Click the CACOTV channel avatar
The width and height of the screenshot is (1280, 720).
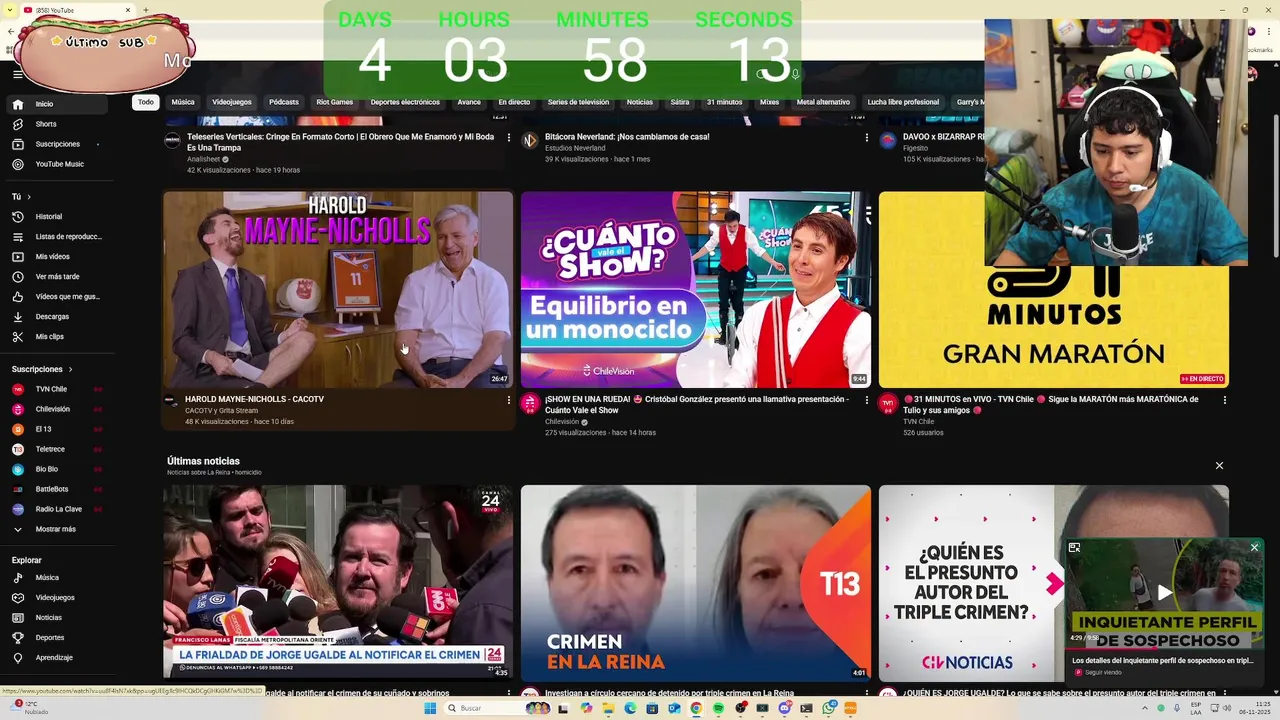[172, 402]
